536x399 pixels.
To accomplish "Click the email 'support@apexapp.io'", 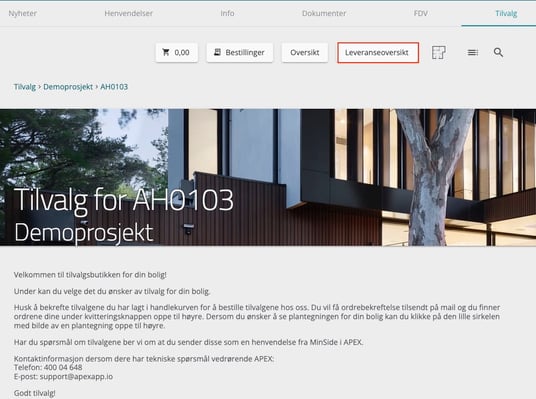I will click(76, 377).
